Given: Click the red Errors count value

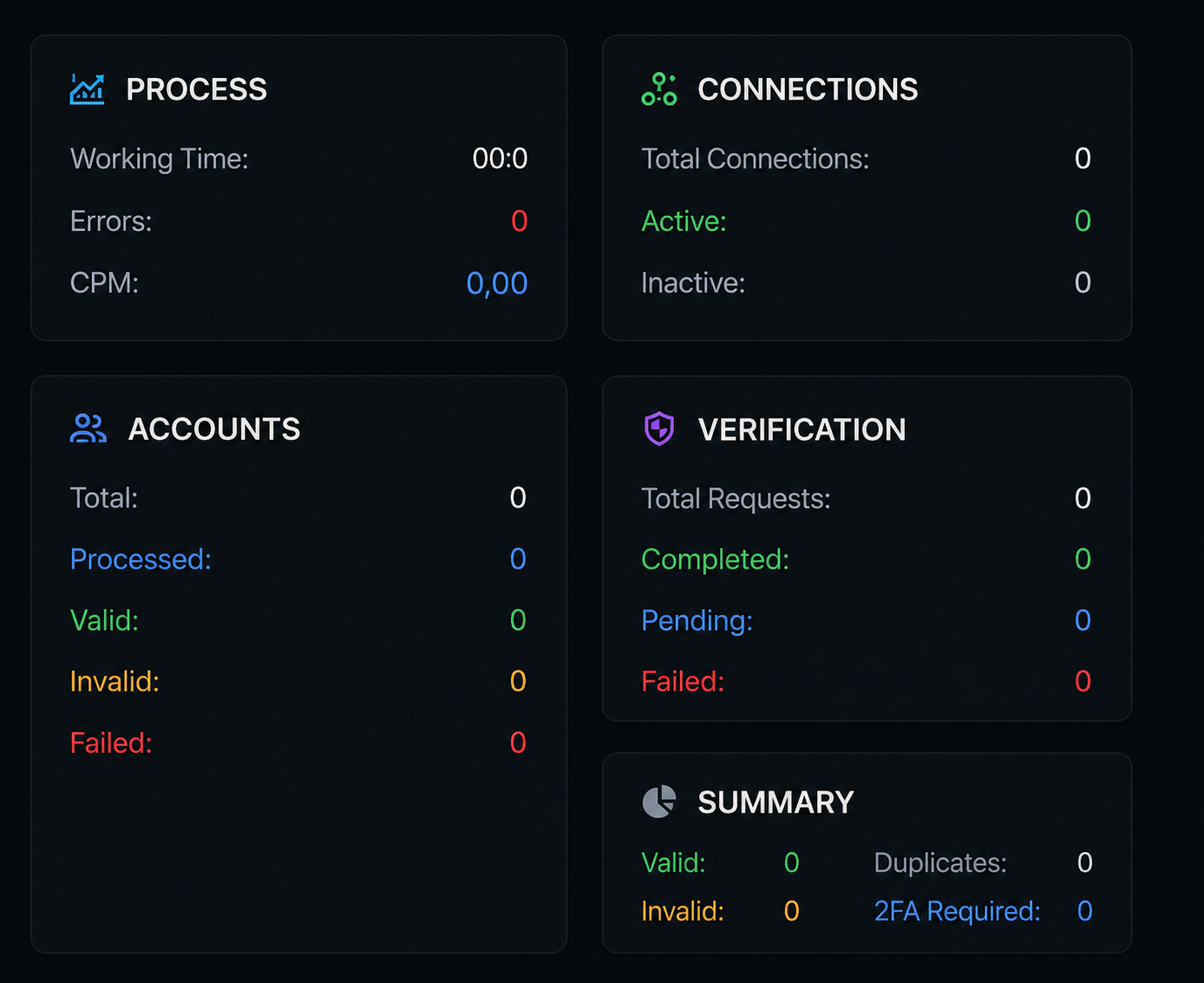Looking at the screenshot, I should tap(519, 221).
